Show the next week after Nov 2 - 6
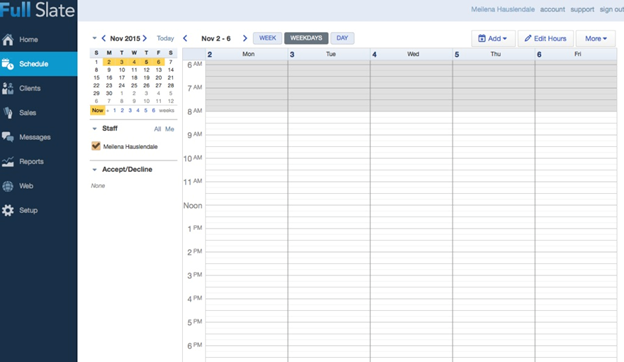The height and width of the screenshot is (362, 624). (x=245, y=38)
